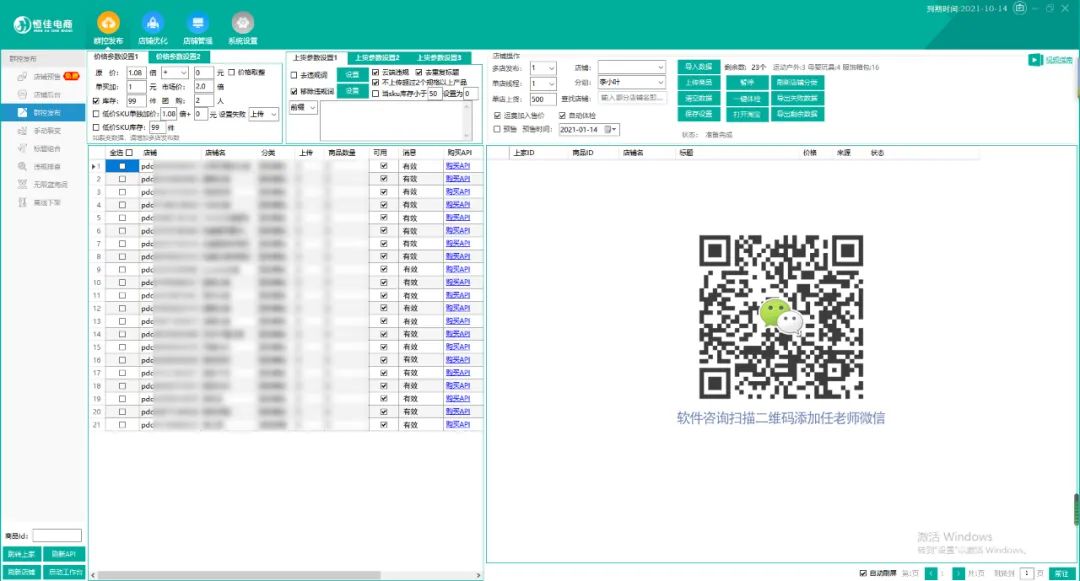Click the 保存设置 button
The height and width of the screenshot is (581, 1080).
click(x=698, y=114)
